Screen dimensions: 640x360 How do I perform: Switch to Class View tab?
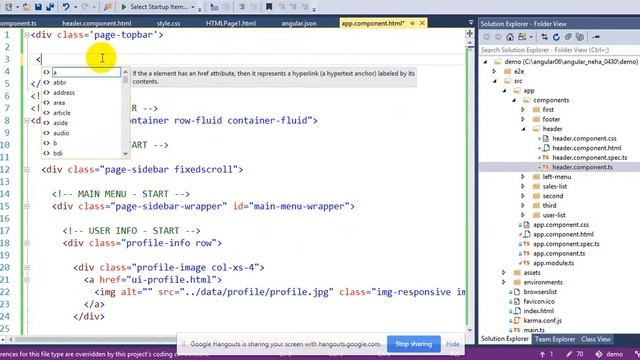click(x=596, y=339)
